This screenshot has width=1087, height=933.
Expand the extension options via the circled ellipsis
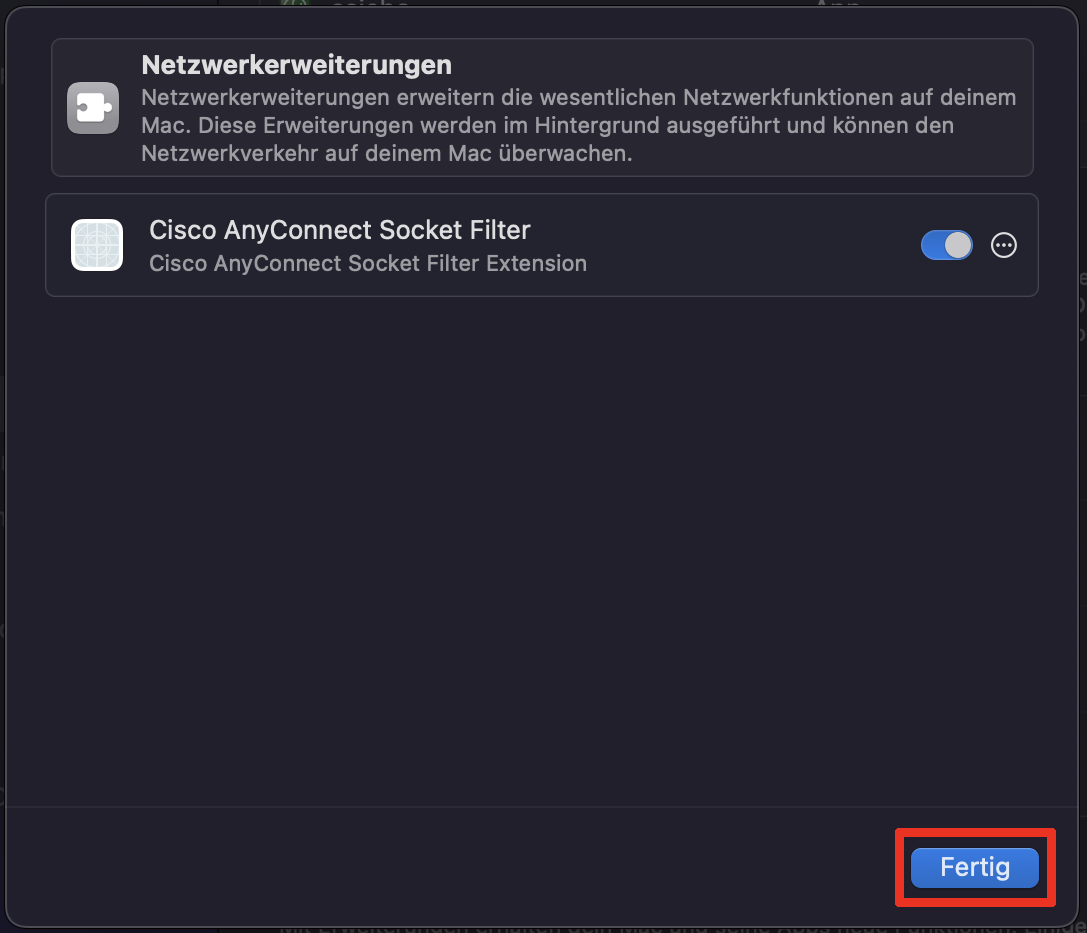click(x=1004, y=245)
